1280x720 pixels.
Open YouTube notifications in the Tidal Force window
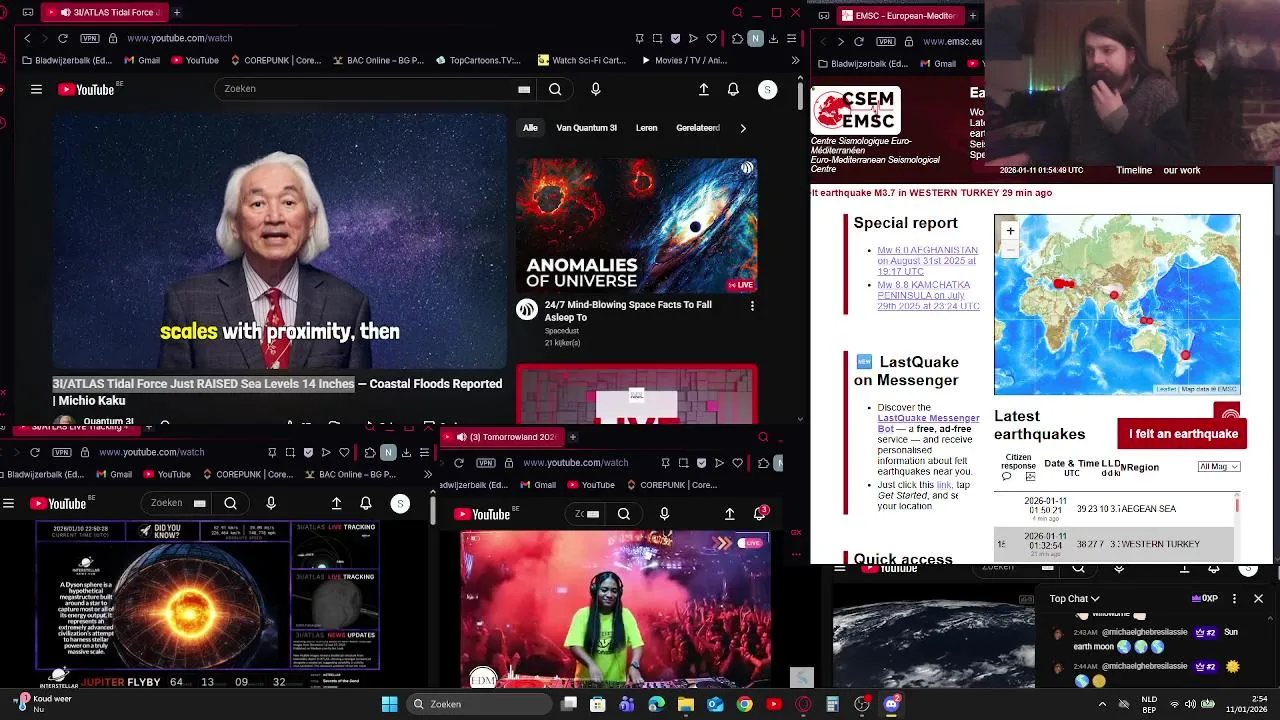[733, 89]
